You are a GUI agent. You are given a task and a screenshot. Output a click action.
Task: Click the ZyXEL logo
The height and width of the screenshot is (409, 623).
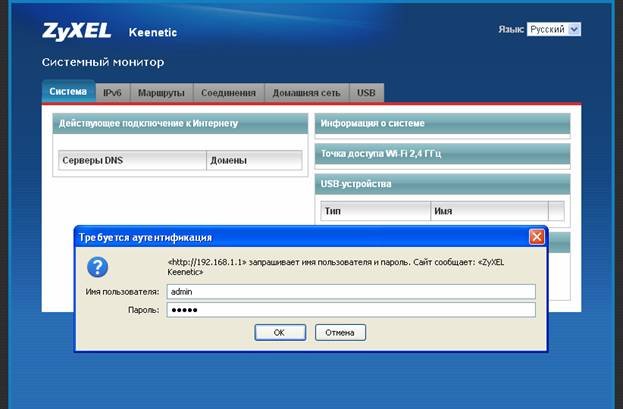(76, 30)
